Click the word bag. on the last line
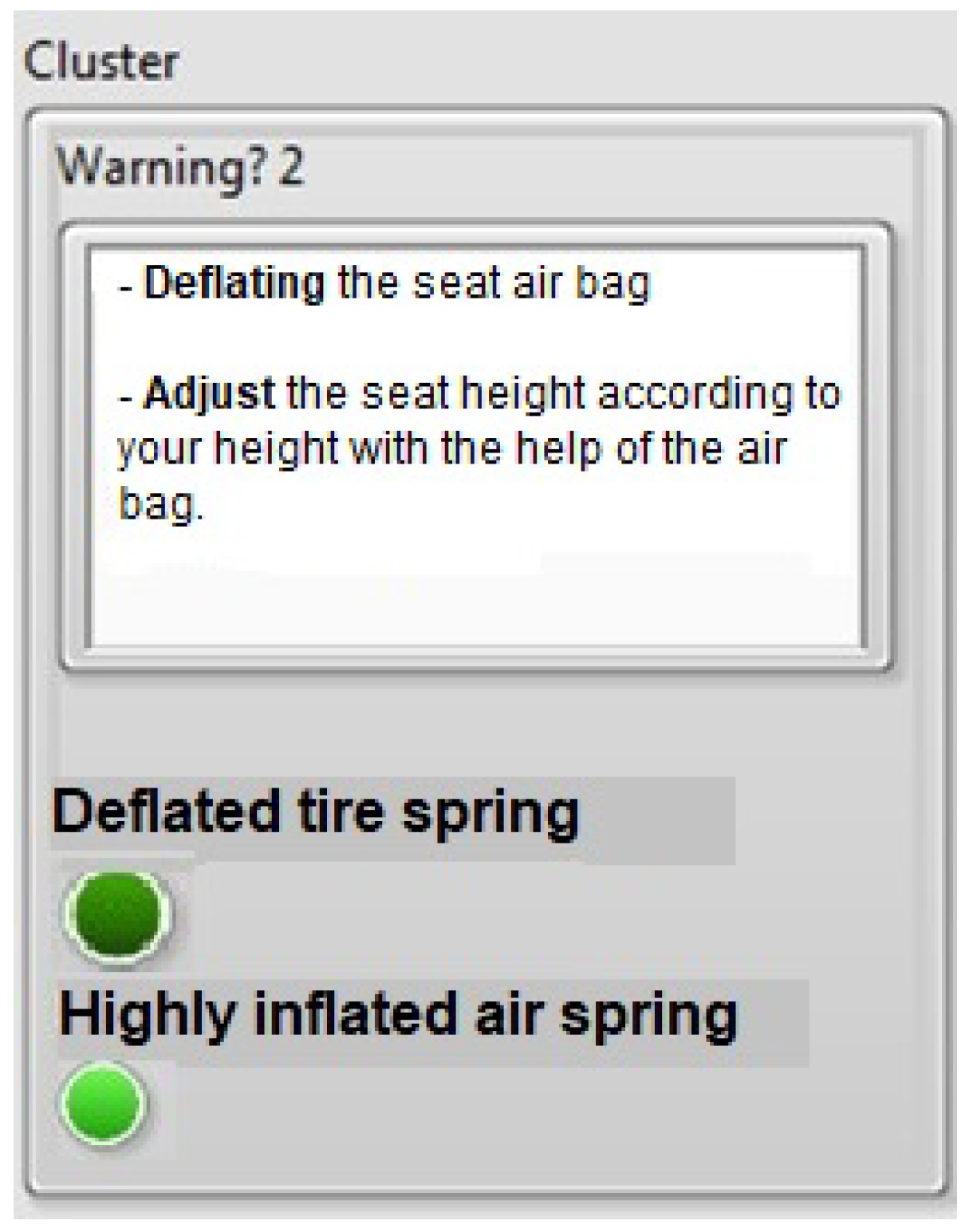The width and height of the screenshot is (973, 1232). (161, 504)
